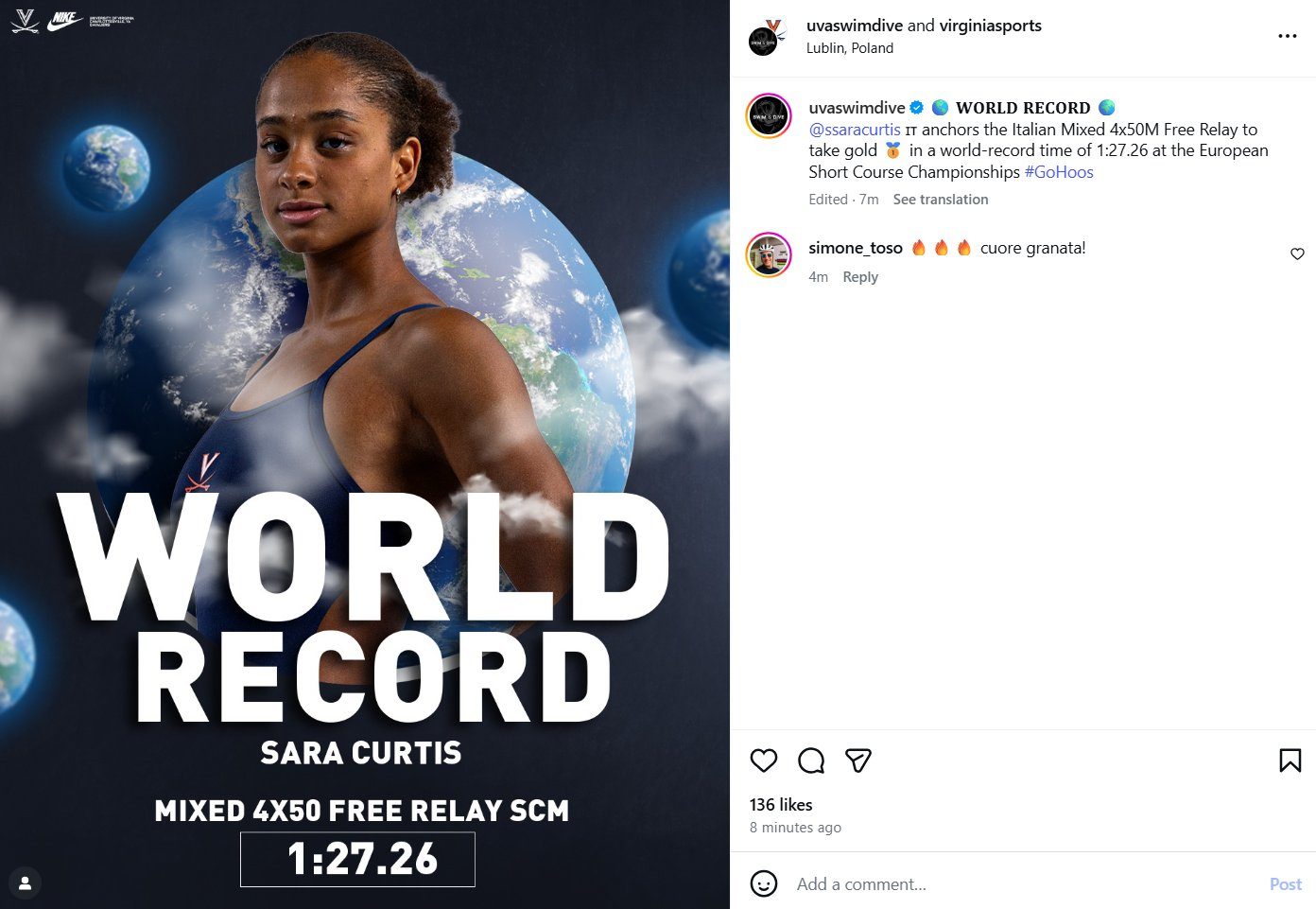Save post with bookmark icon
This screenshot has height=909, width=1316.
coord(1290,760)
